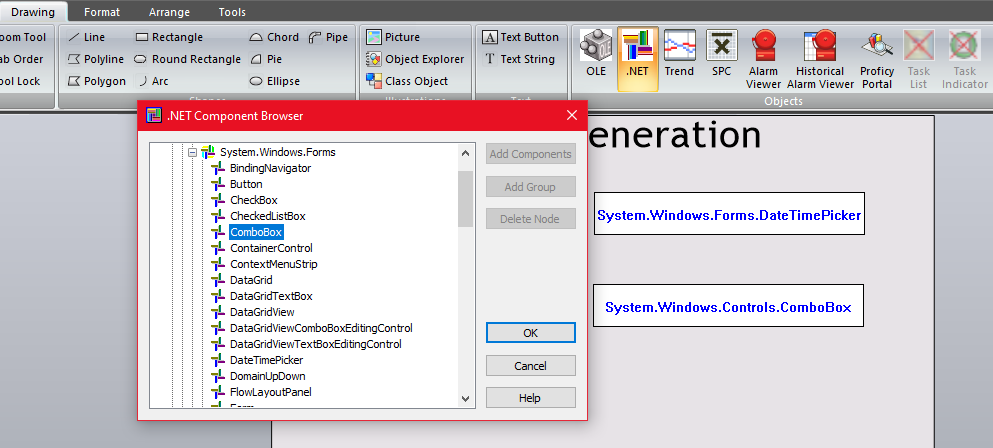
Task: Insert an Alarm Viewer object
Action: pos(764,58)
